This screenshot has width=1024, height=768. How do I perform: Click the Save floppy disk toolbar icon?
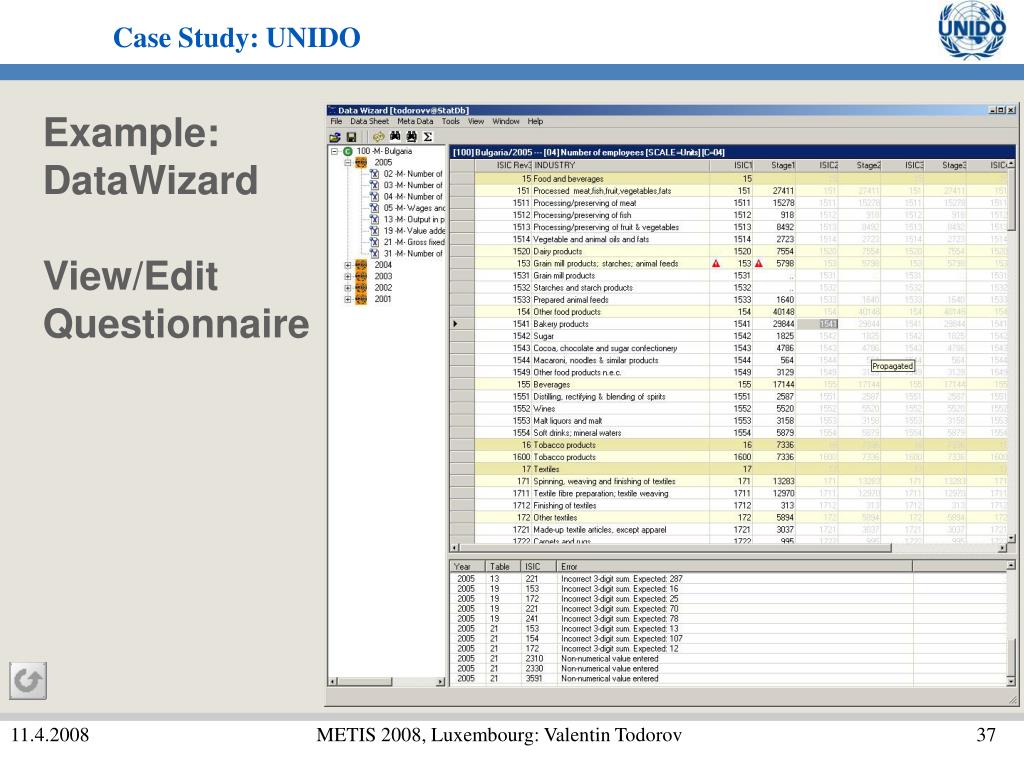[351, 137]
